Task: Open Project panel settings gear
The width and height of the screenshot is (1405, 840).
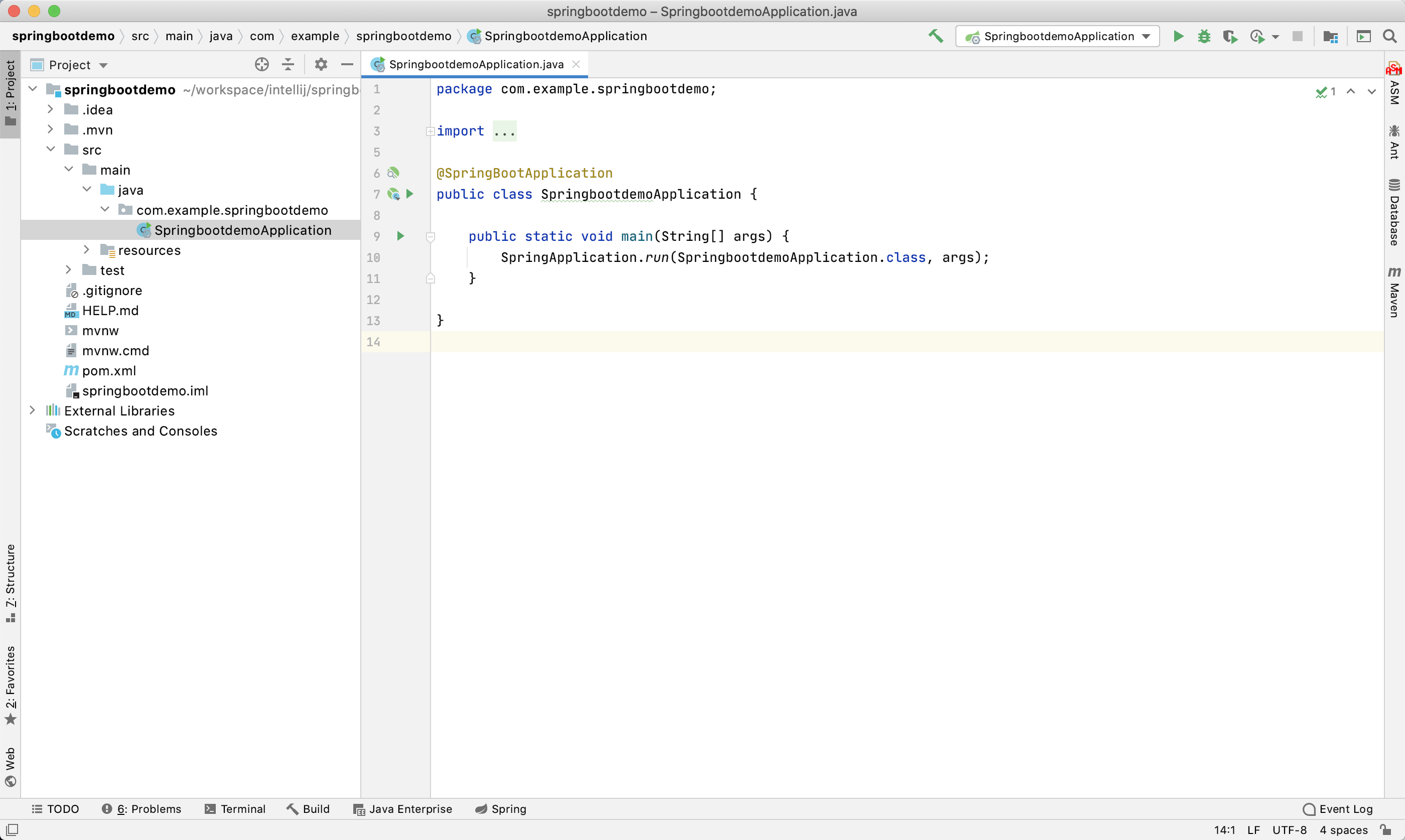Action: (x=321, y=65)
